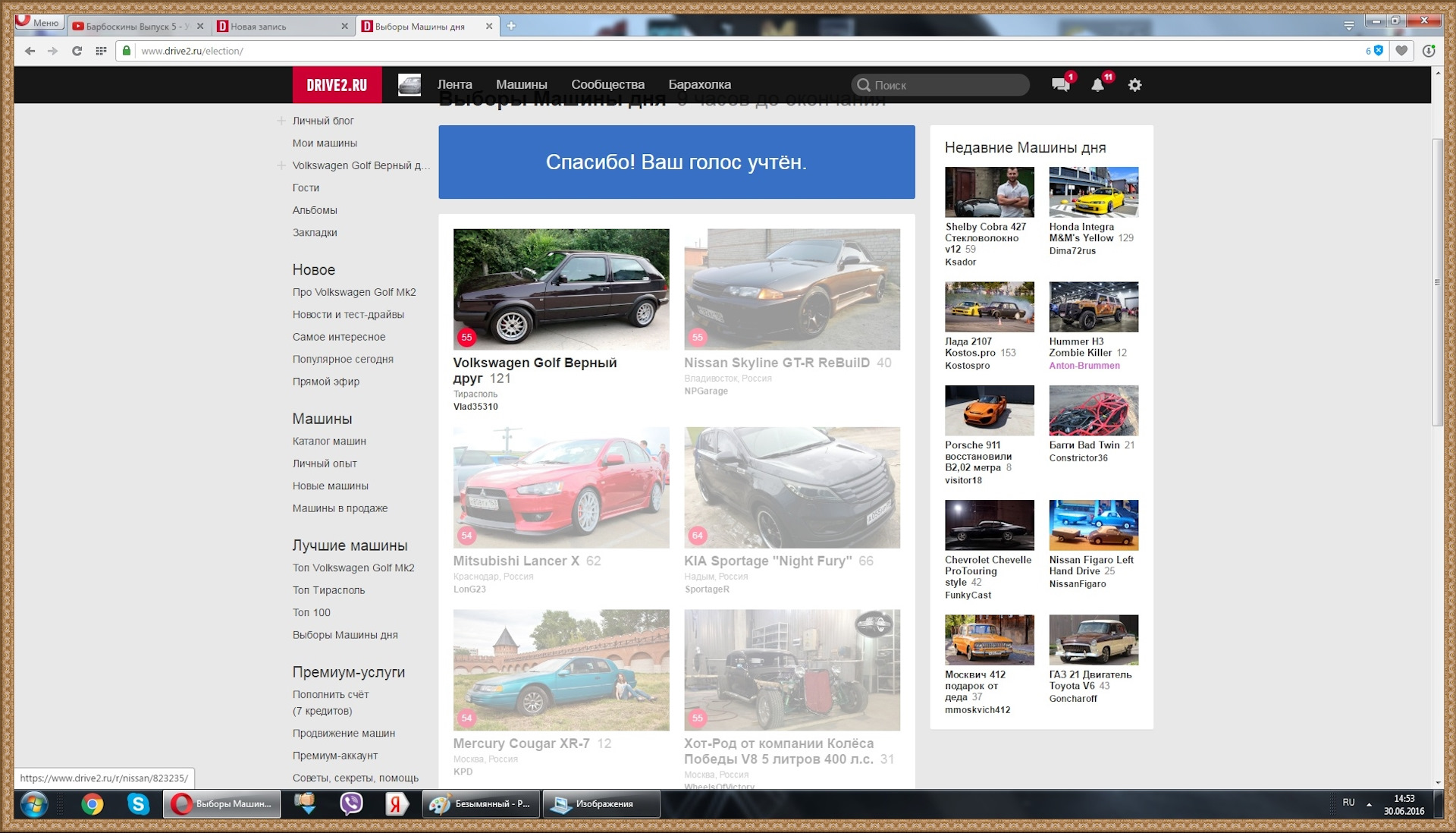
Task: Expand Личный блог sidebar item
Action: pyautogui.click(x=281, y=121)
